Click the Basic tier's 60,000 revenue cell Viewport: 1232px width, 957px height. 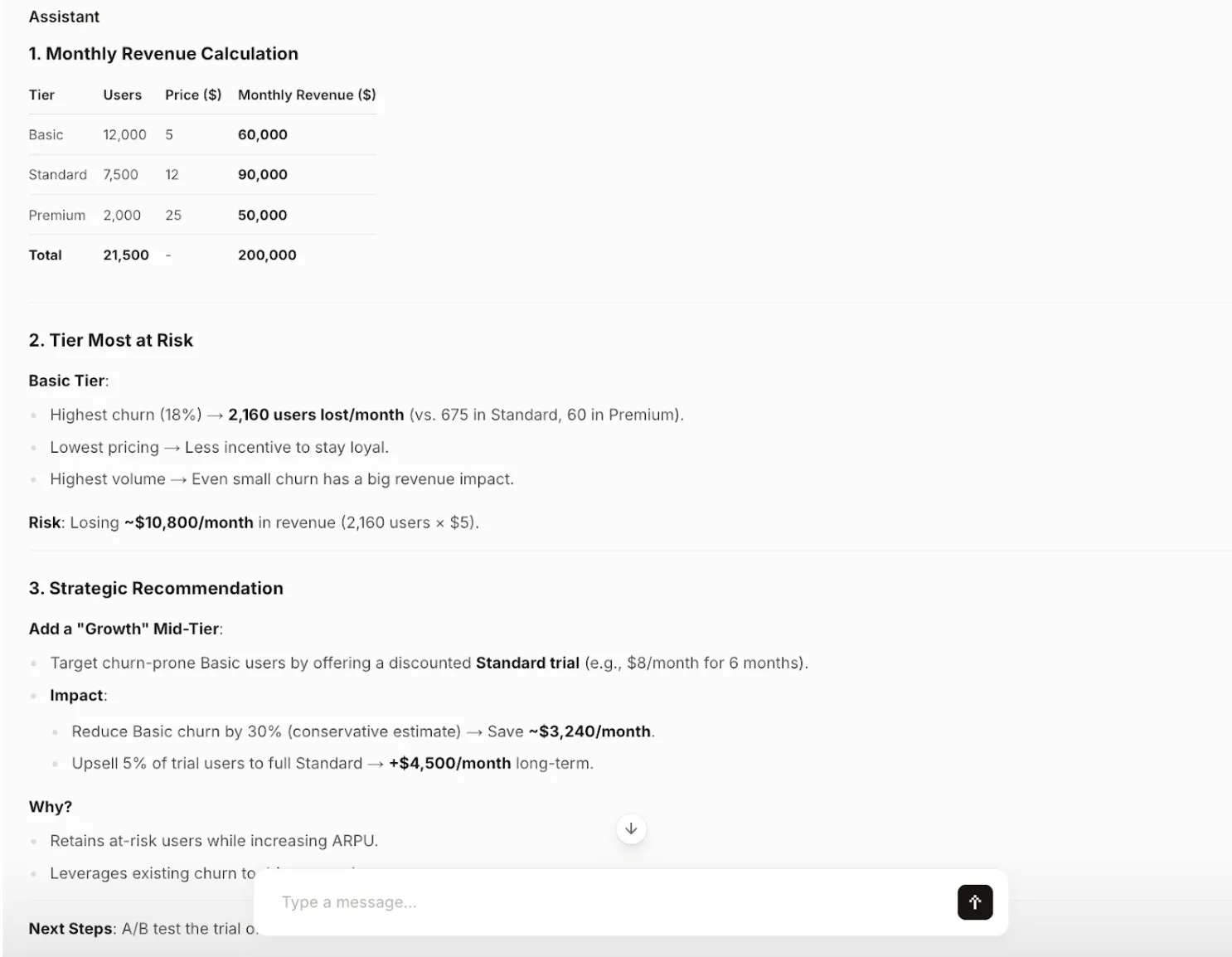[263, 134]
